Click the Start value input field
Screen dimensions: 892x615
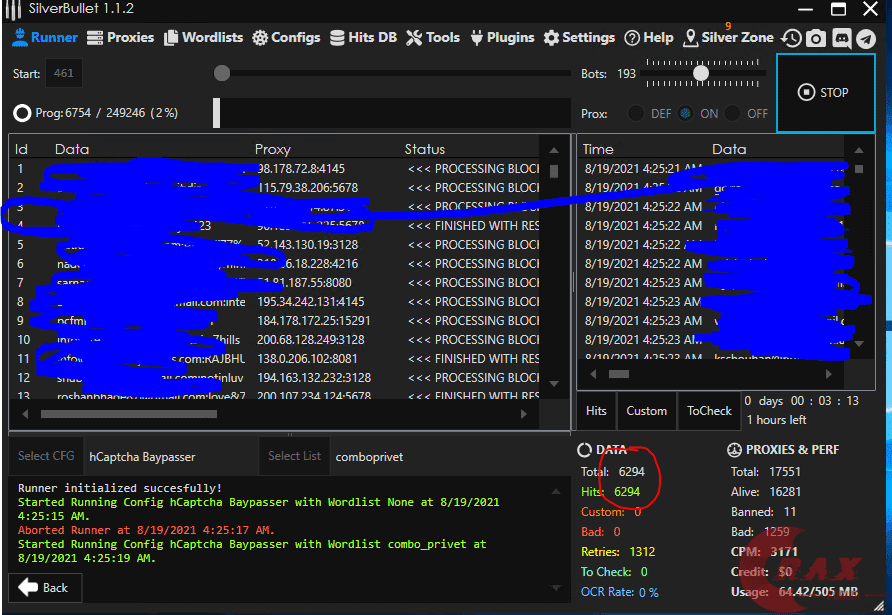coord(64,73)
